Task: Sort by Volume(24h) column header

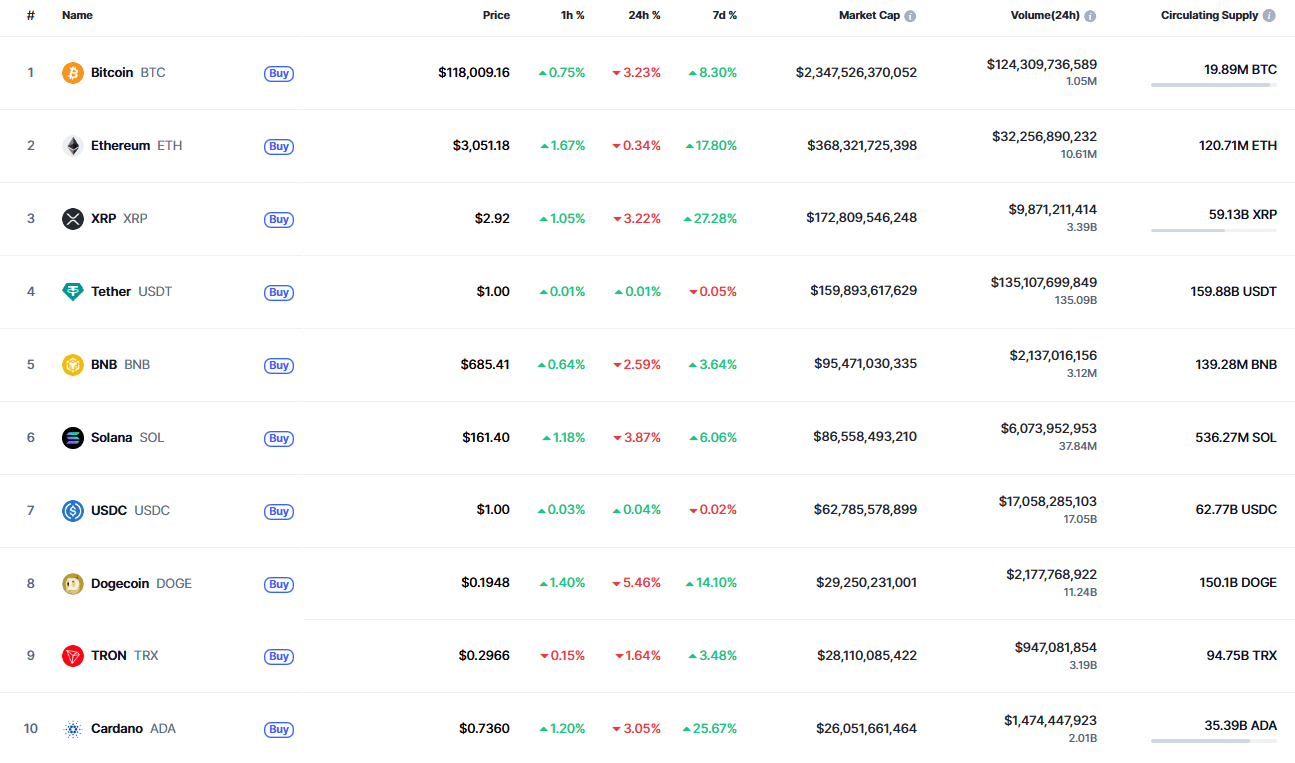Action: (1045, 16)
